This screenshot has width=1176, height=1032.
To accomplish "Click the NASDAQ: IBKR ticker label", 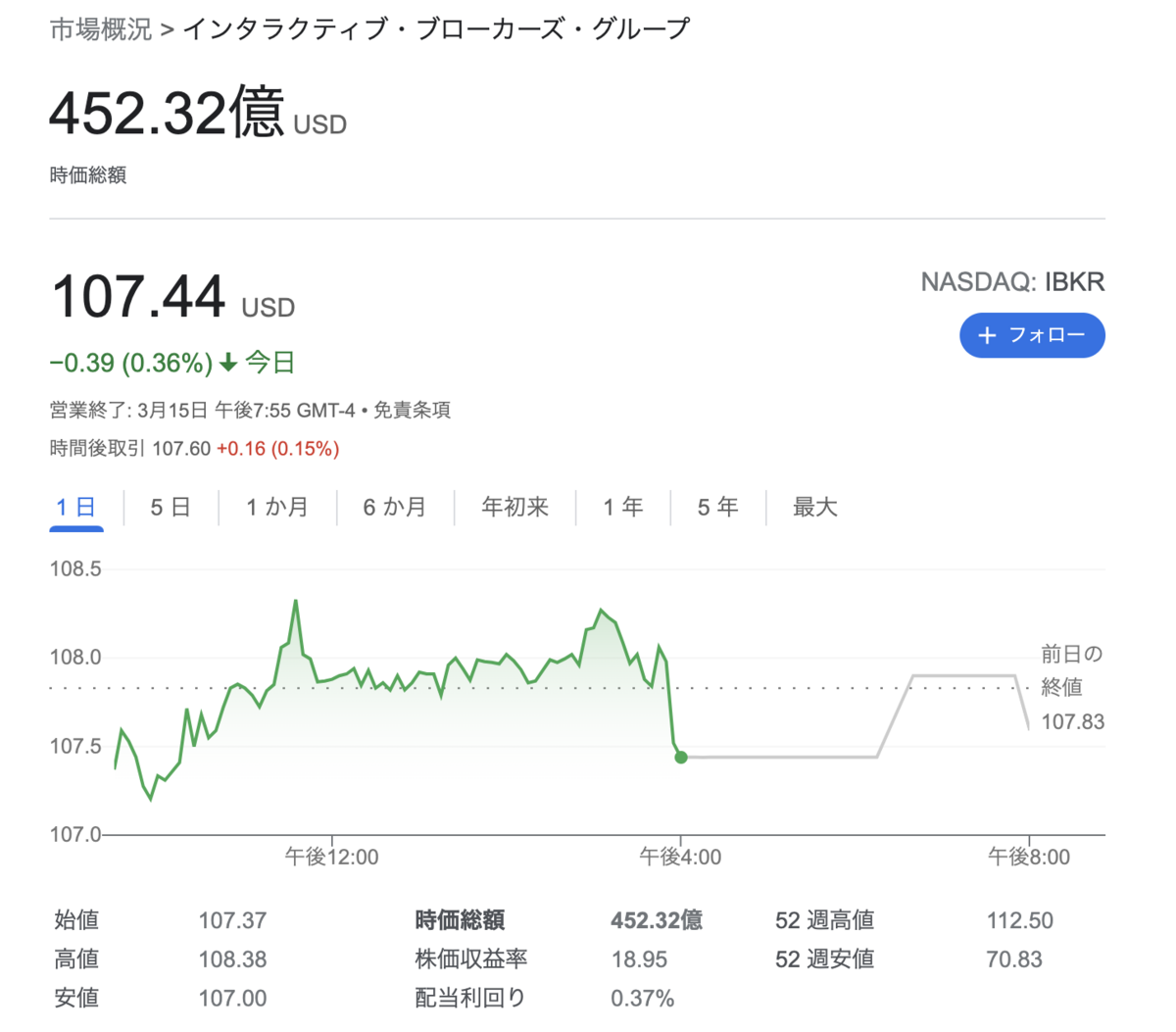I will click(x=1013, y=281).
